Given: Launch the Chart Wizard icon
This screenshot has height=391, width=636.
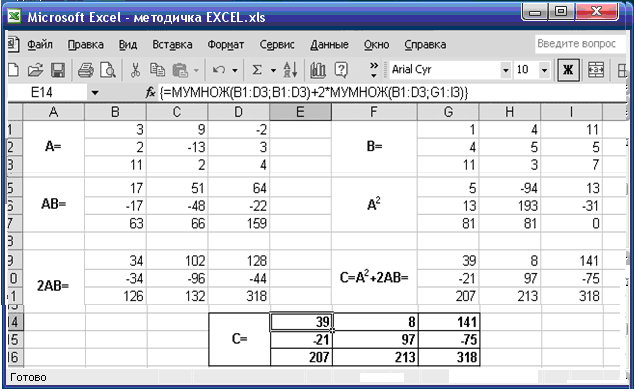Looking at the screenshot, I should (318, 70).
